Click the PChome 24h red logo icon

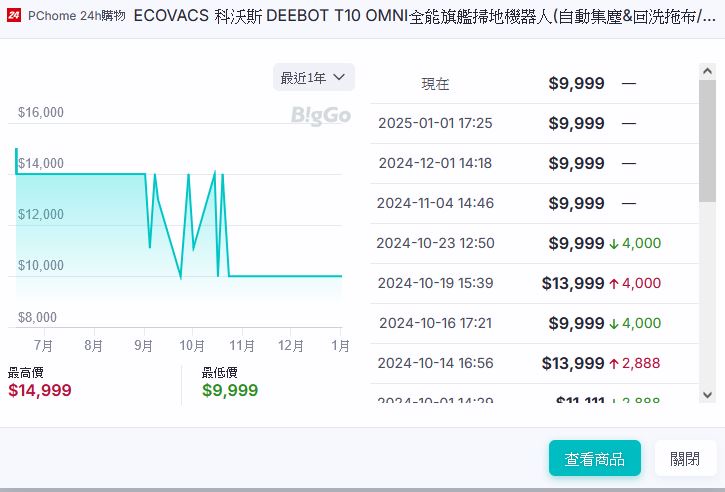pyautogui.click(x=14, y=16)
